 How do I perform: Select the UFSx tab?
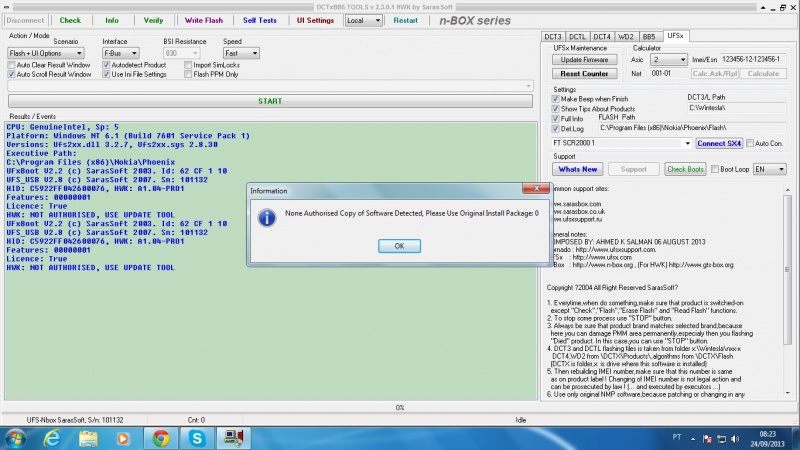(x=676, y=36)
